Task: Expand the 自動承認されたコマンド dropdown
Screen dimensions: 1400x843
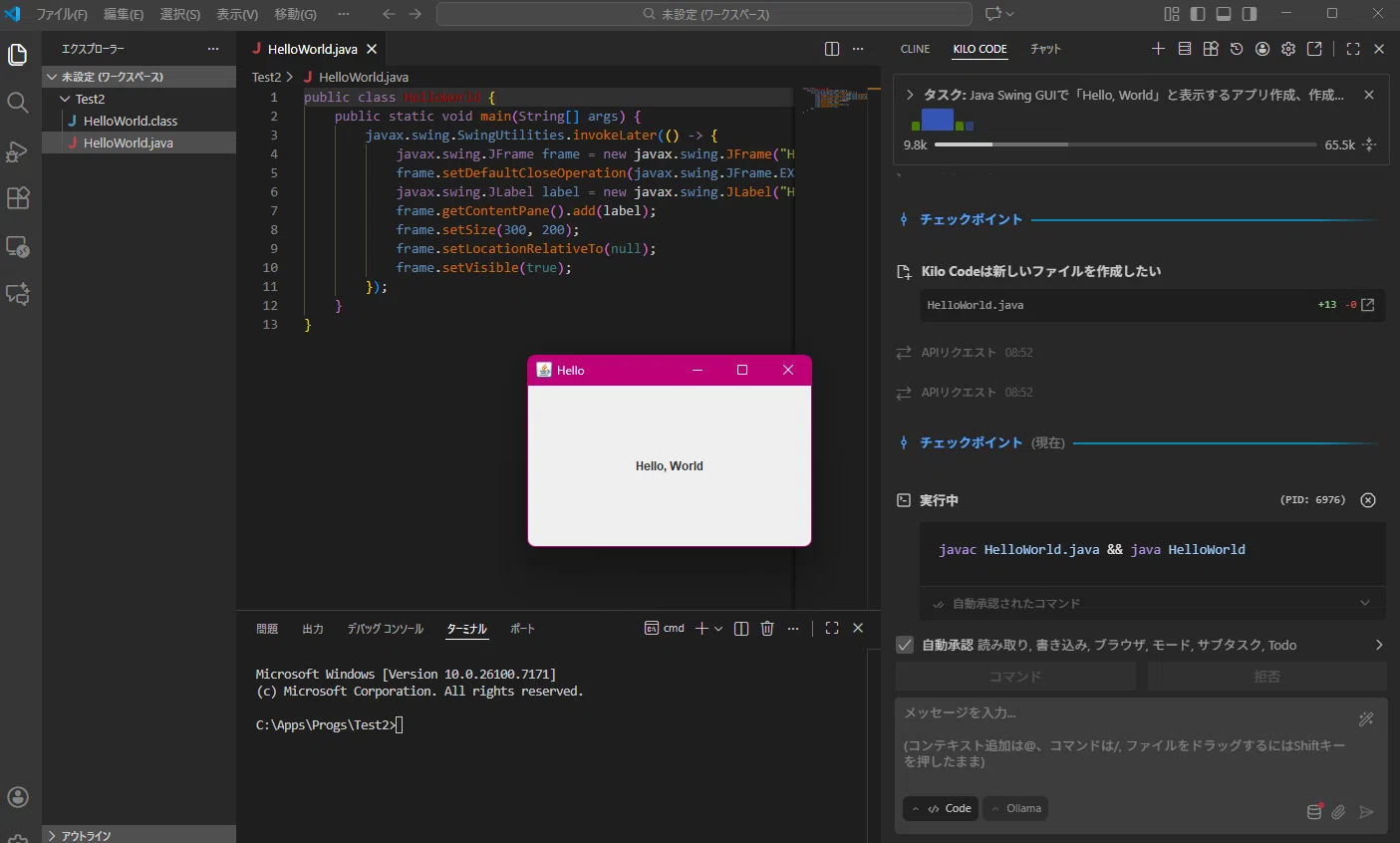Action: click(1365, 603)
